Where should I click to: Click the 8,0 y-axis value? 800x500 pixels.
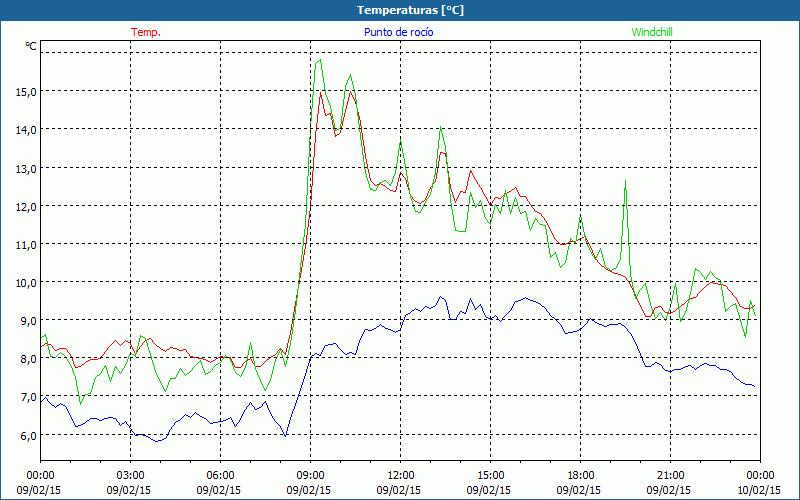pos(28,359)
